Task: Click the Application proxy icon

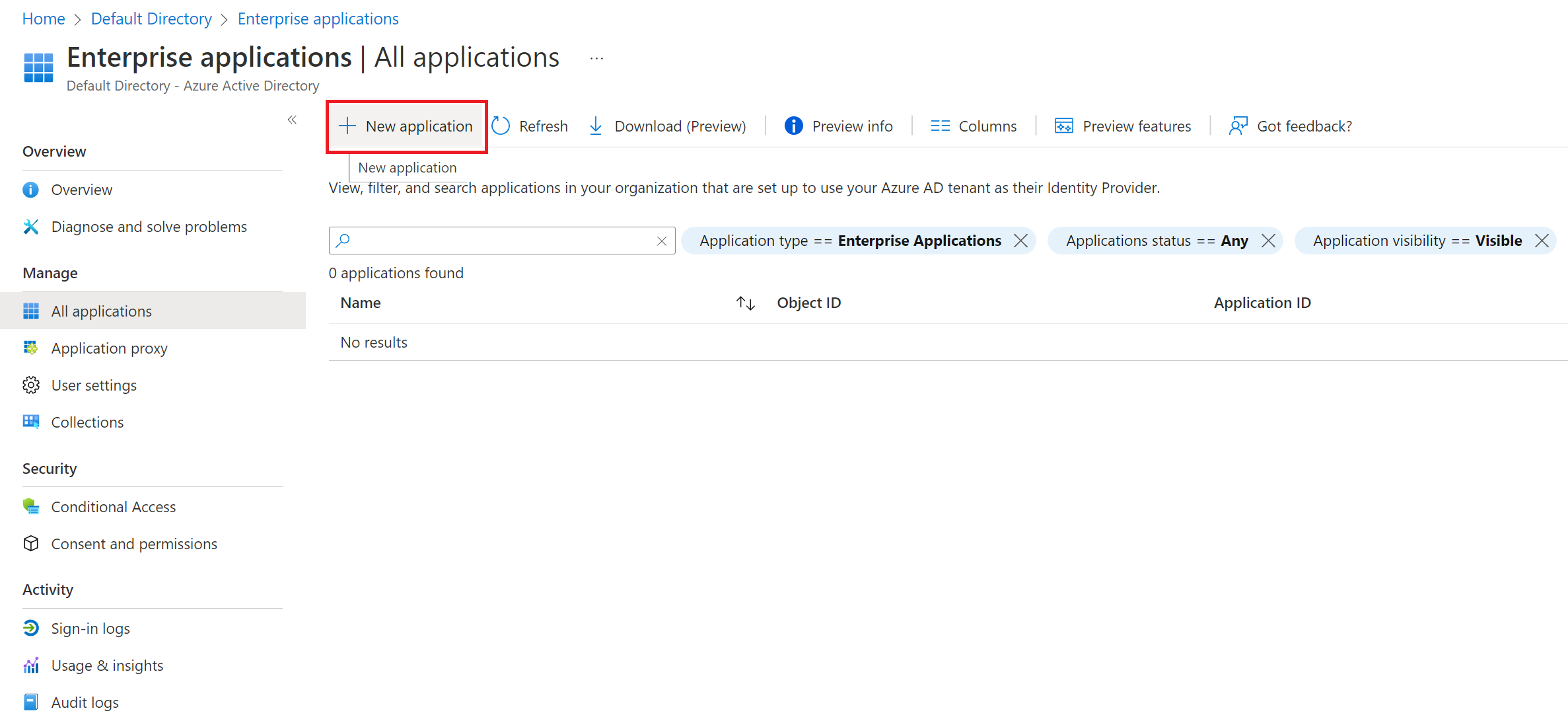Action: [x=30, y=348]
